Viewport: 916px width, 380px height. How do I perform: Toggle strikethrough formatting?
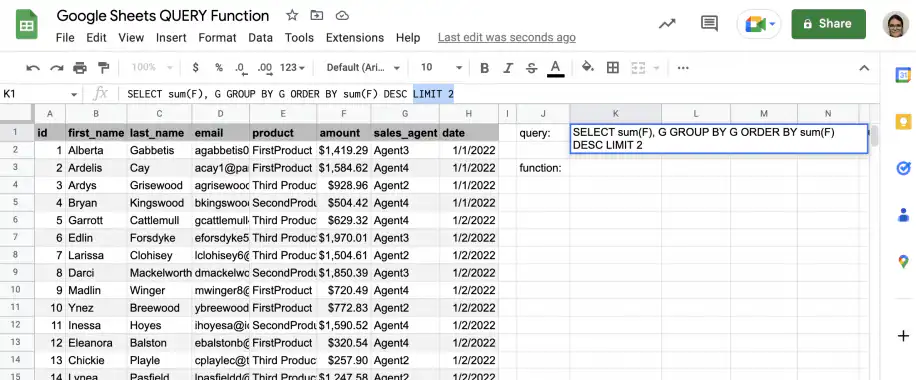coord(531,68)
